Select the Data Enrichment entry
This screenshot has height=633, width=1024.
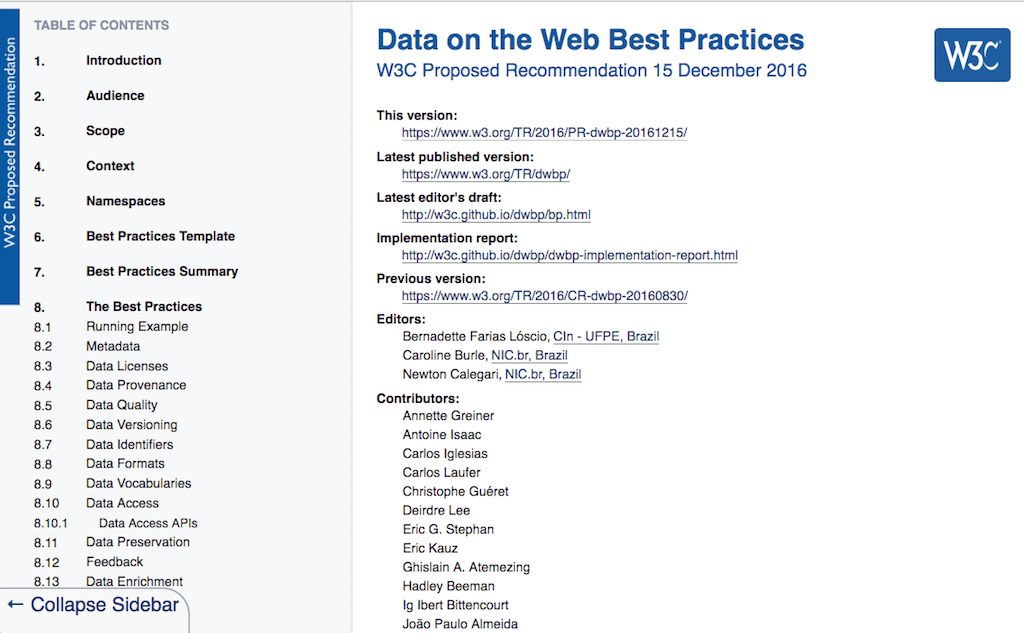pos(134,582)
